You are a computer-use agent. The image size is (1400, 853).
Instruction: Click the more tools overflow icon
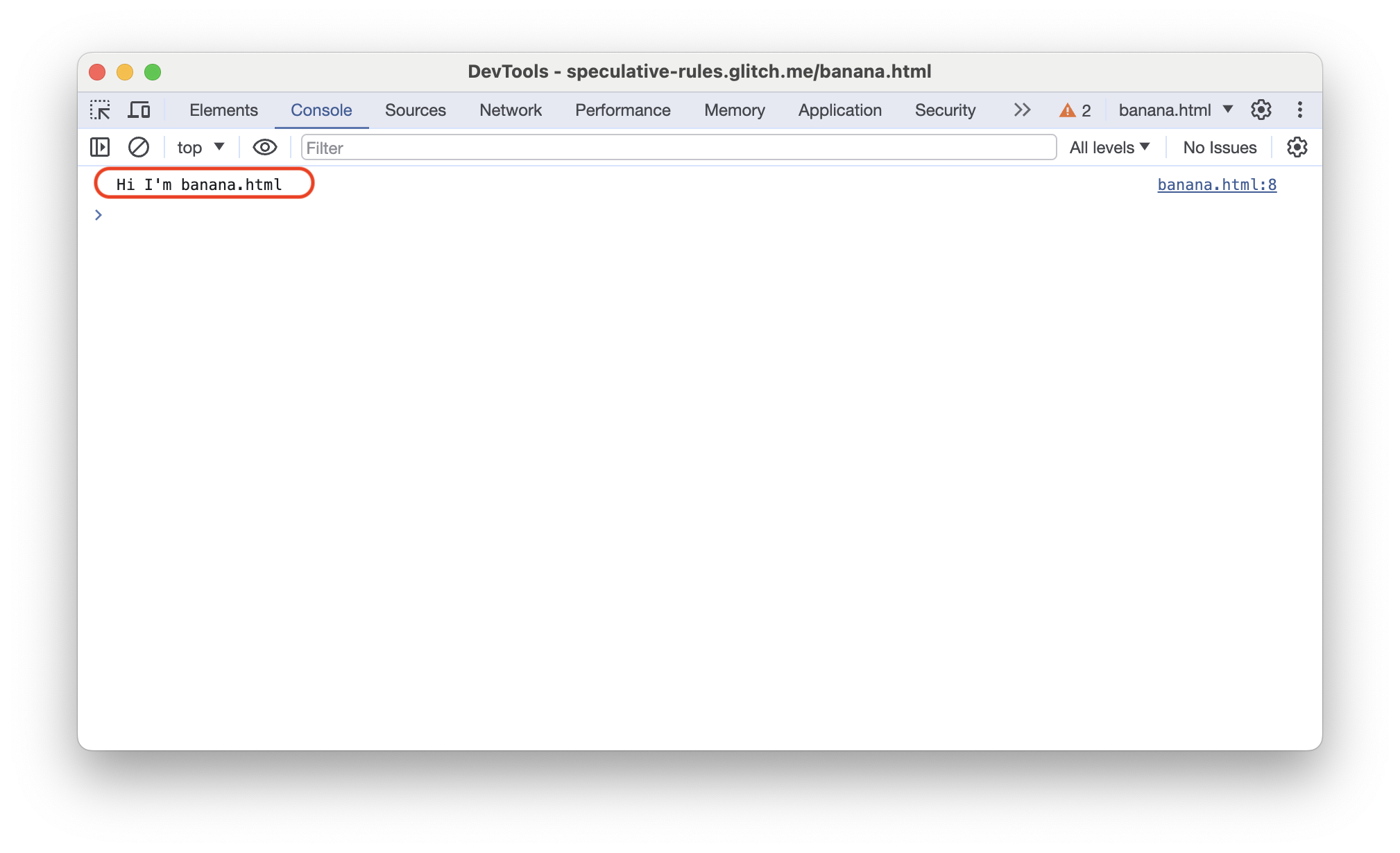click(x=1022, y=110)
